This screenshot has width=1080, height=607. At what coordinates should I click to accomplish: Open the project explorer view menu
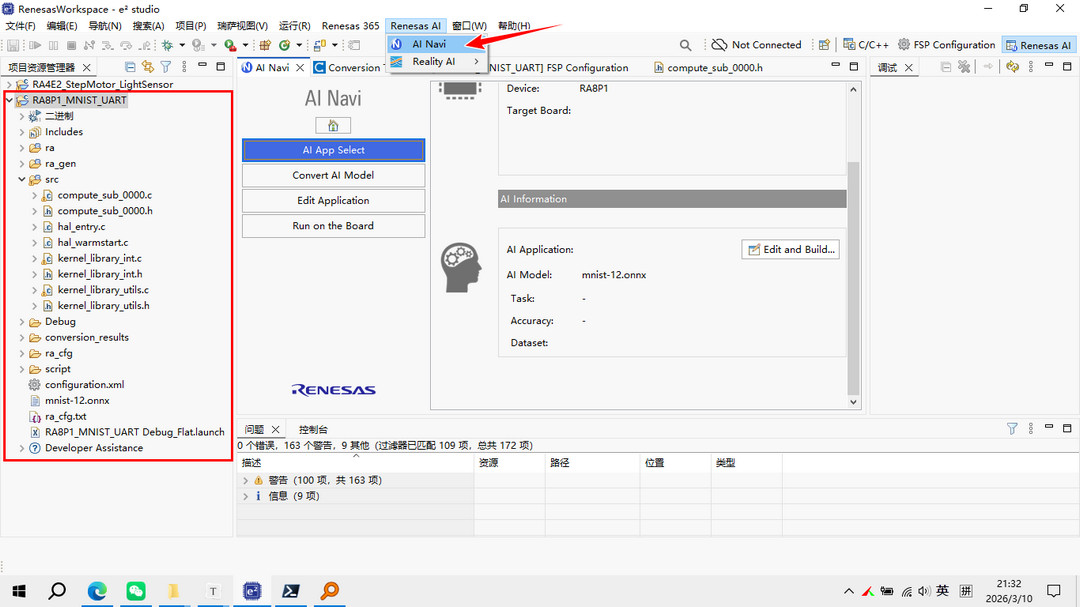tap(184, 67)
